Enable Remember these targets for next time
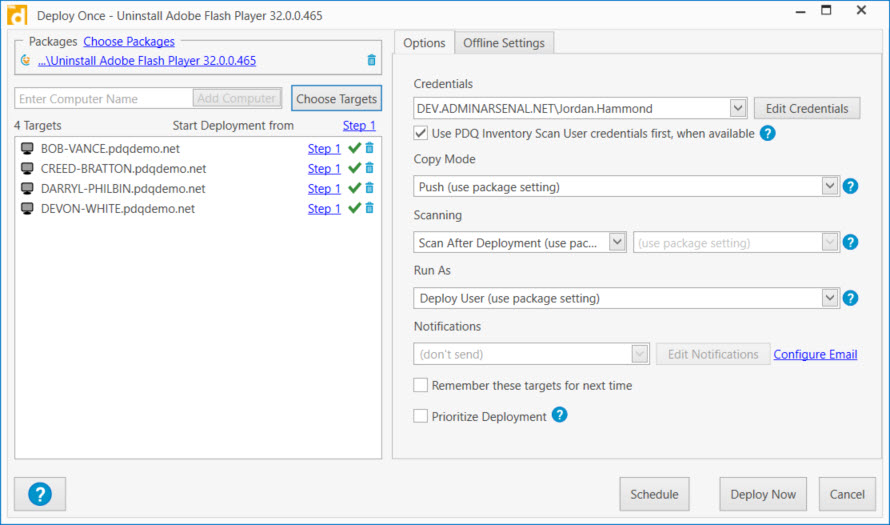The image size is (890, 525). pyautogui.click(x=421, y=385)
